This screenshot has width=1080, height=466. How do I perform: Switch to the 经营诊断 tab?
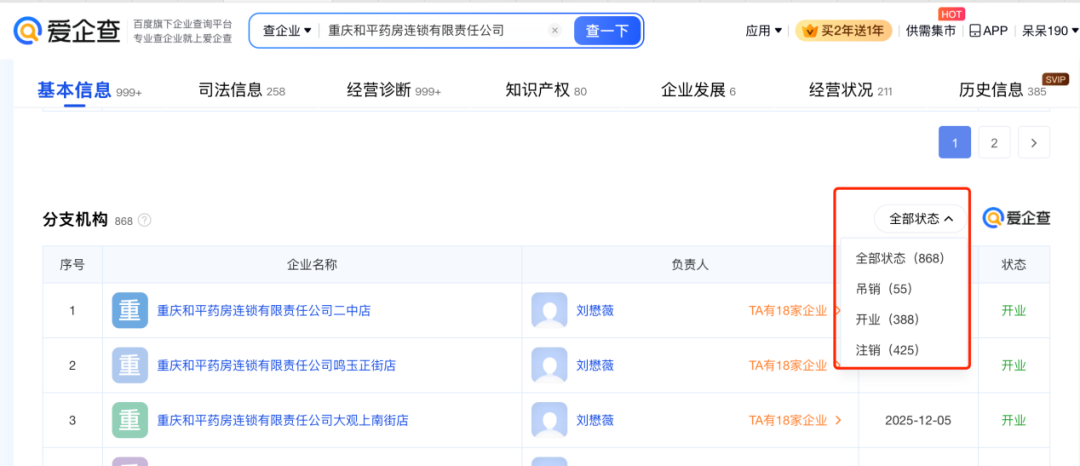(x=394, y=90)
